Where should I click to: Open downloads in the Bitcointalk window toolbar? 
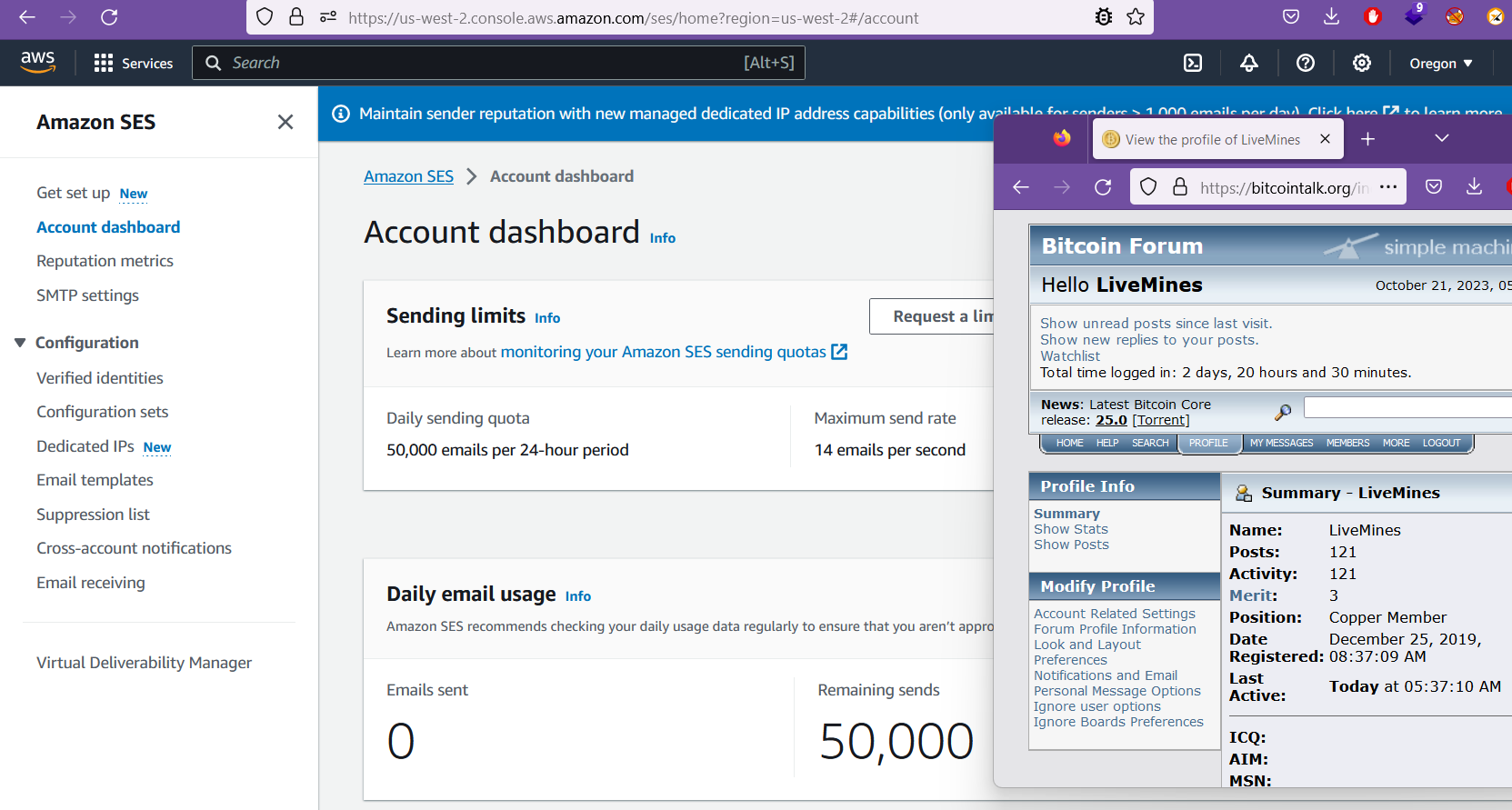pyautogui.click(x=1475, y=186)
